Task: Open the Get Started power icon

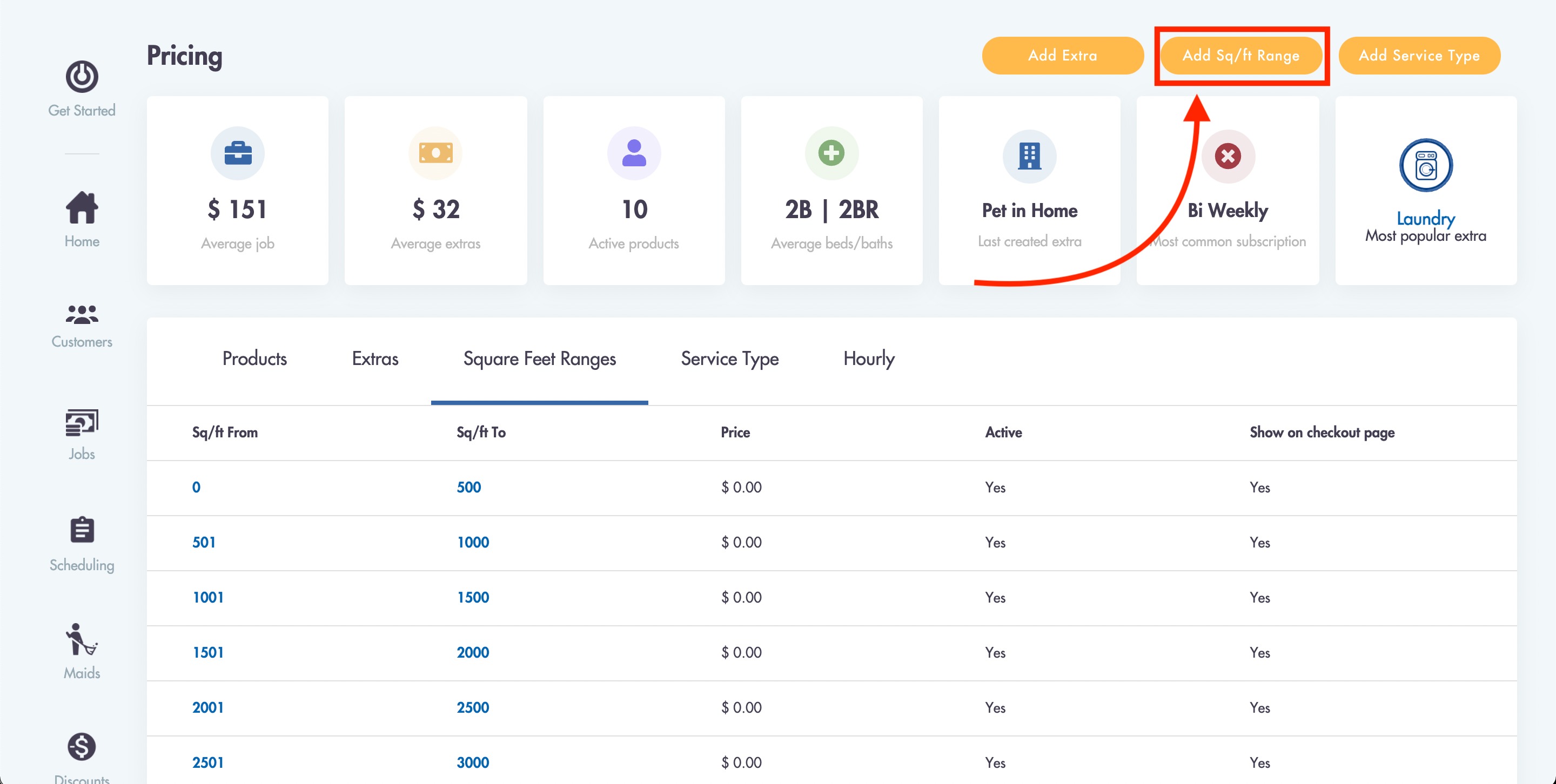Action: [82, 77]
